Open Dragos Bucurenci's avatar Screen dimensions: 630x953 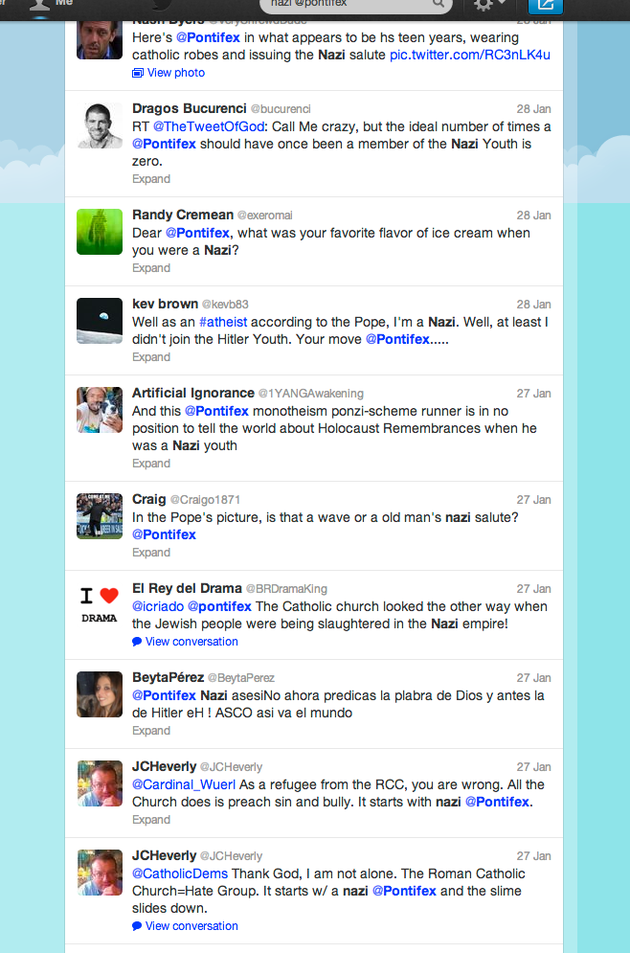point(100,126)
